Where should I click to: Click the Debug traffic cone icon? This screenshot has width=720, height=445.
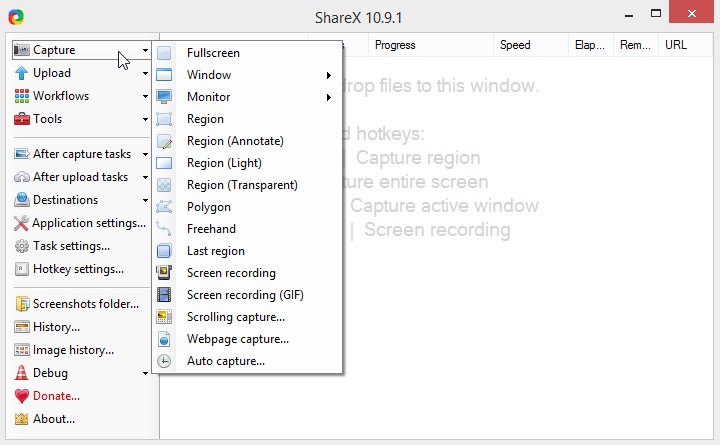tap(22, 373)
